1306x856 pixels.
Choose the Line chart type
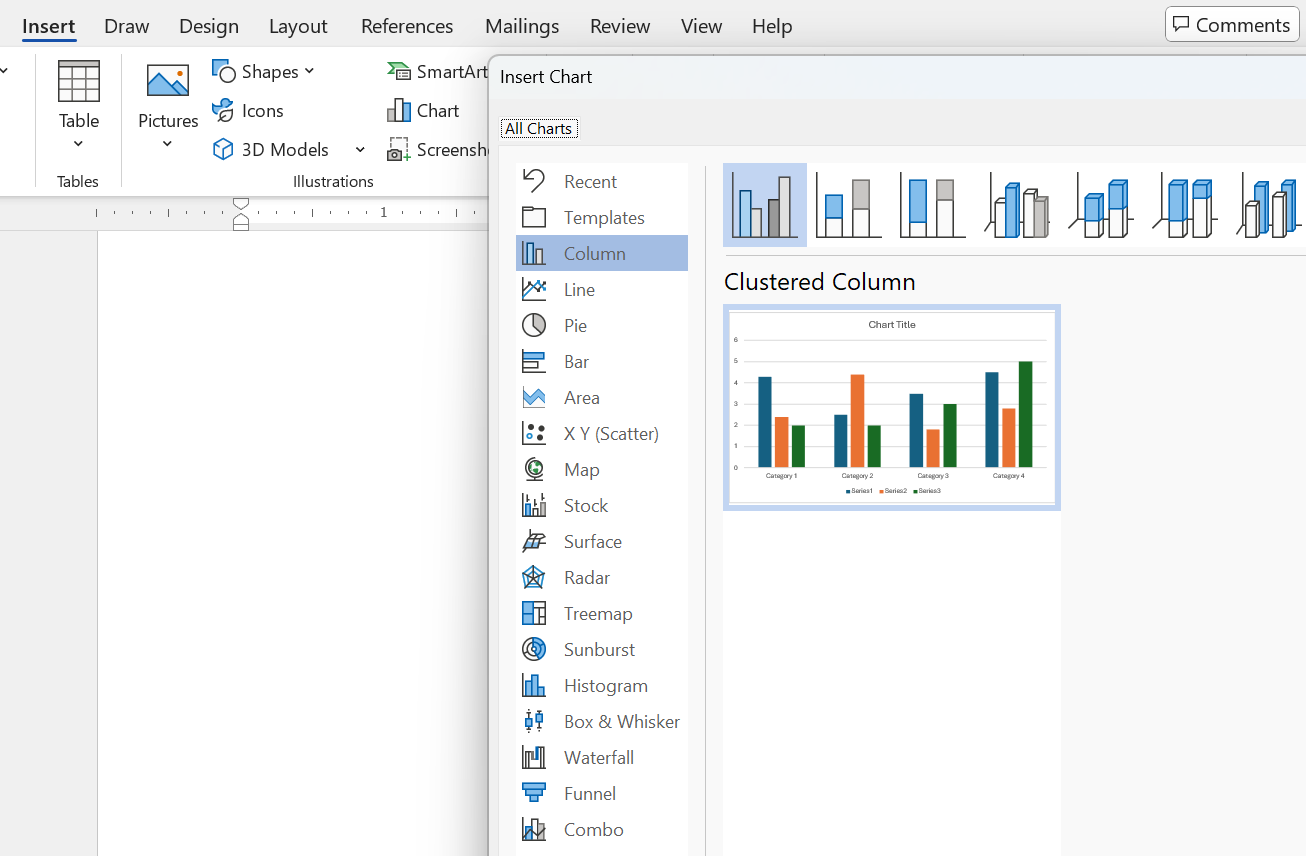[x=601, y=289]
